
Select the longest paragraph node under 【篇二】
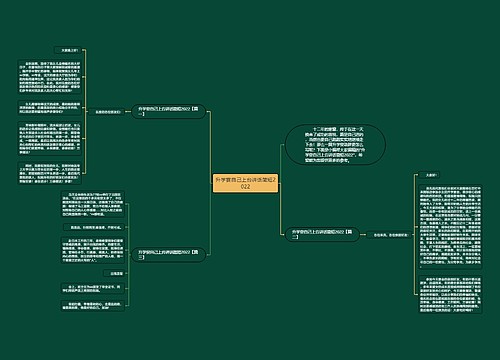coord(450,227)
